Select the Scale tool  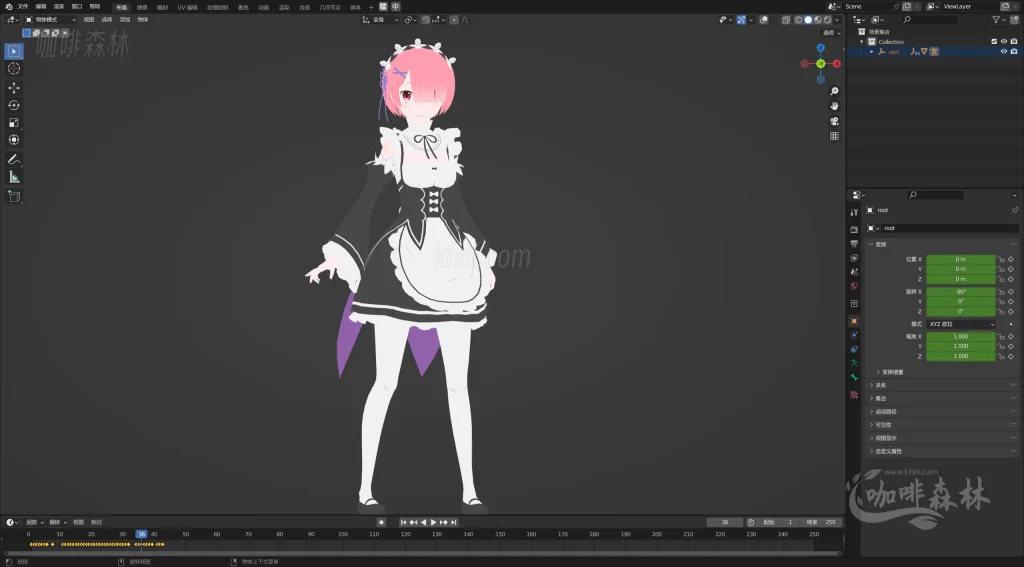(14, 123)
